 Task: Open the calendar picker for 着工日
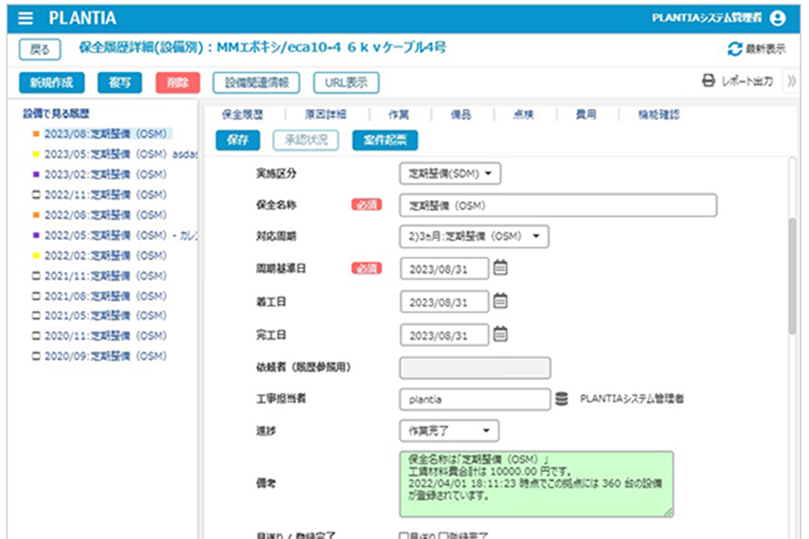(x=500, y=301)
